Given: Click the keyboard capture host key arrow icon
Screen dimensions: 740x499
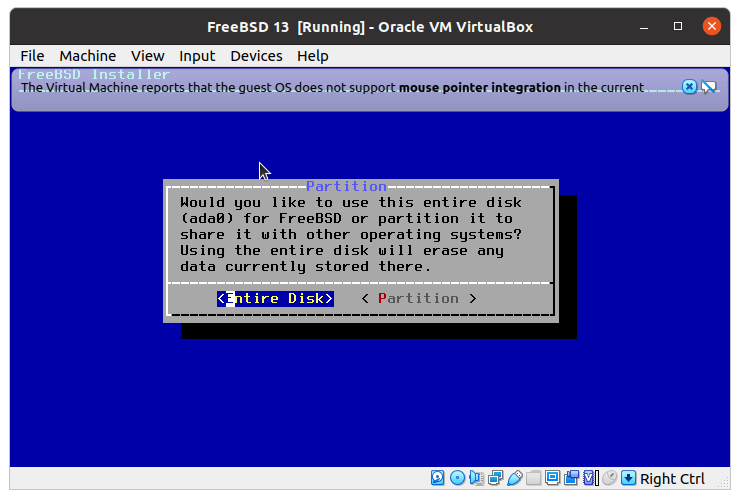Looking at the screenshot, I should (629, 478).
